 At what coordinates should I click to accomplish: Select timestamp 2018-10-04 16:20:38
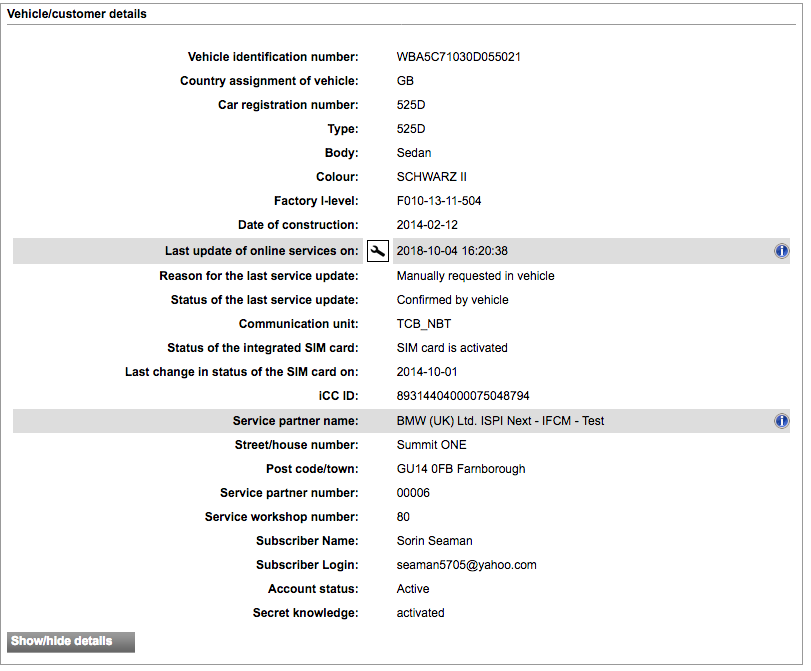click(452, 251)
